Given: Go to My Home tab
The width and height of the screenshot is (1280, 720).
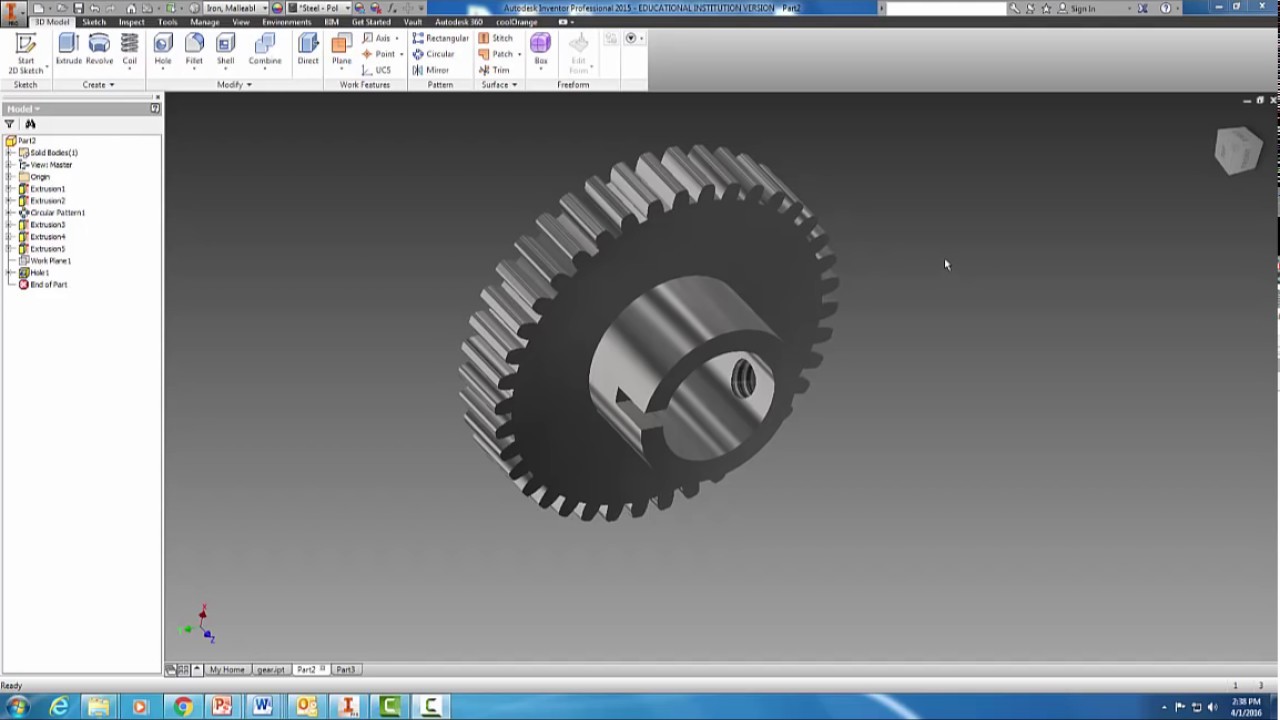Looking at the screenshot, I should 226,670.
